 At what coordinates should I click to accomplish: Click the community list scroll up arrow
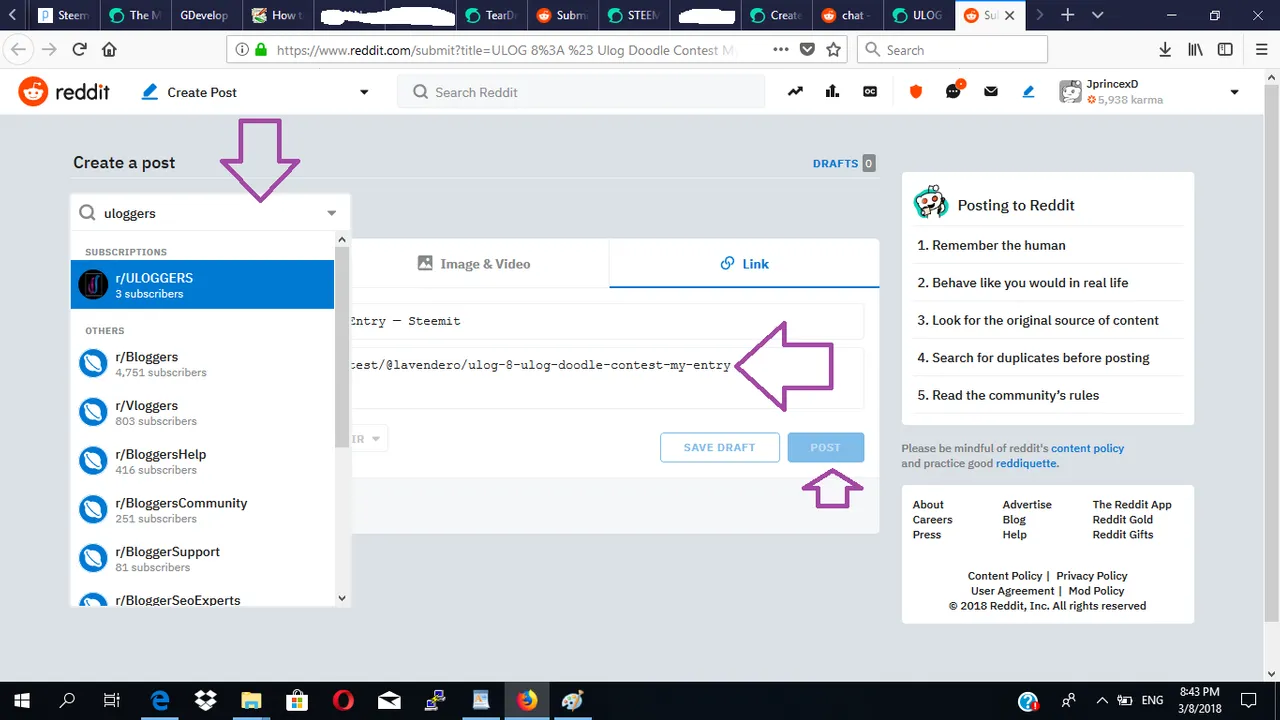pyautogui.click(x=342, y=240)
